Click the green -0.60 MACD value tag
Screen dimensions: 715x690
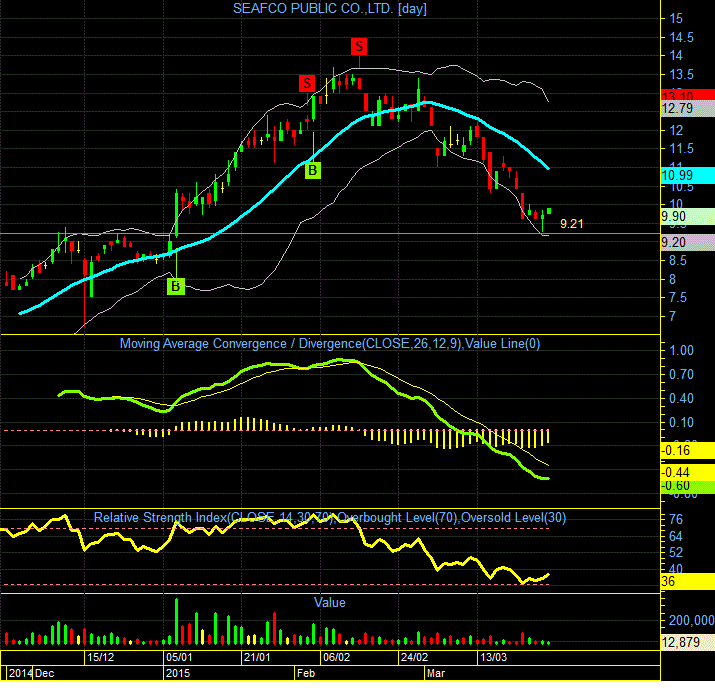[x=688, y=487]
